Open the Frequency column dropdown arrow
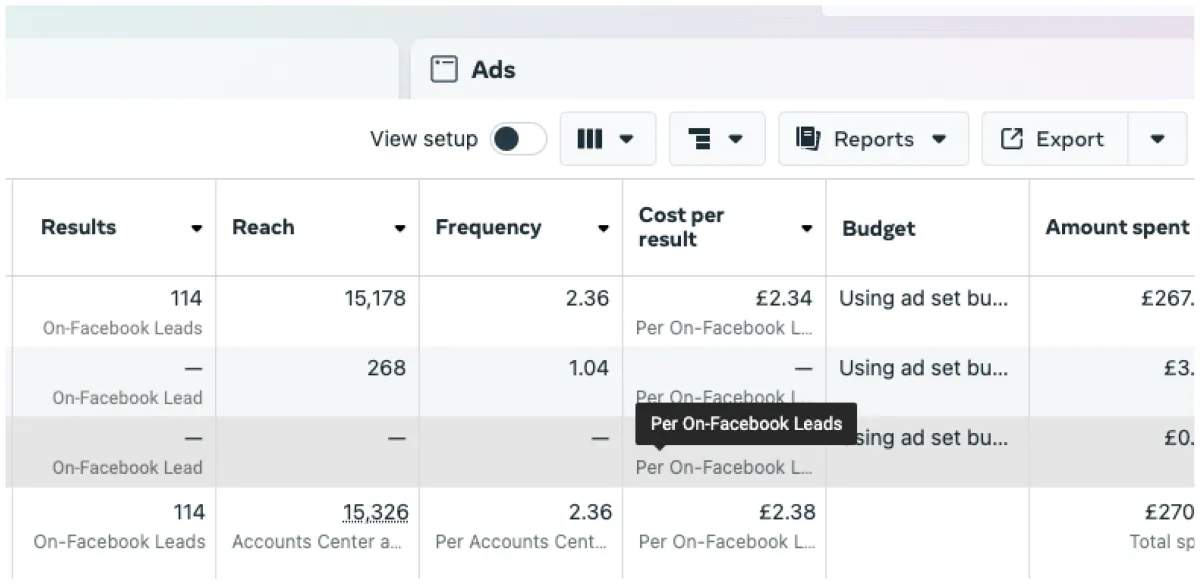The height and width of the screenshot is (584, 1200). click(x=603, y=229)
